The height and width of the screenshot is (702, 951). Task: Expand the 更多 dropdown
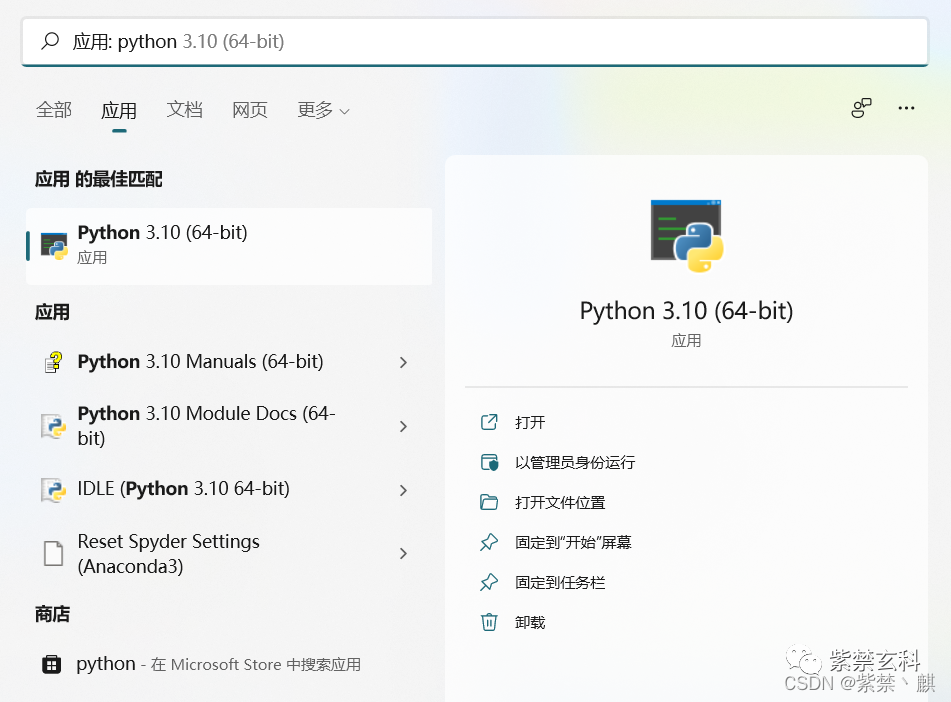[x=323, y=110]
